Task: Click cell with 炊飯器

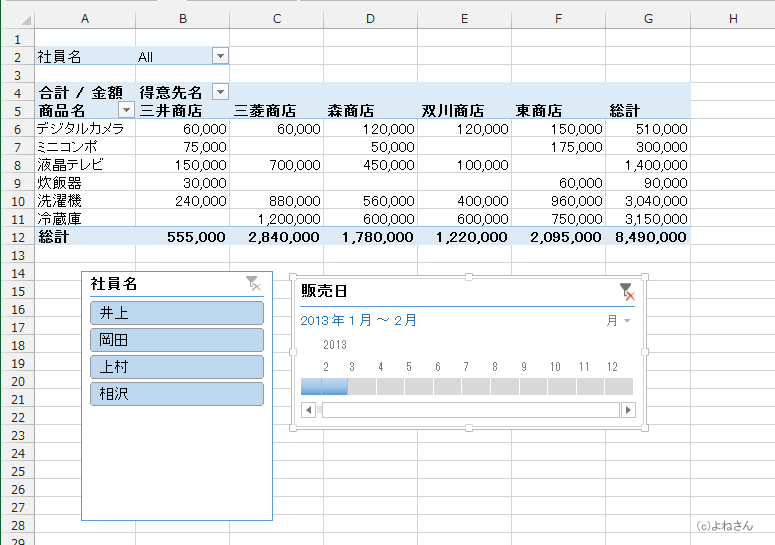Action: tap(85, 183)
